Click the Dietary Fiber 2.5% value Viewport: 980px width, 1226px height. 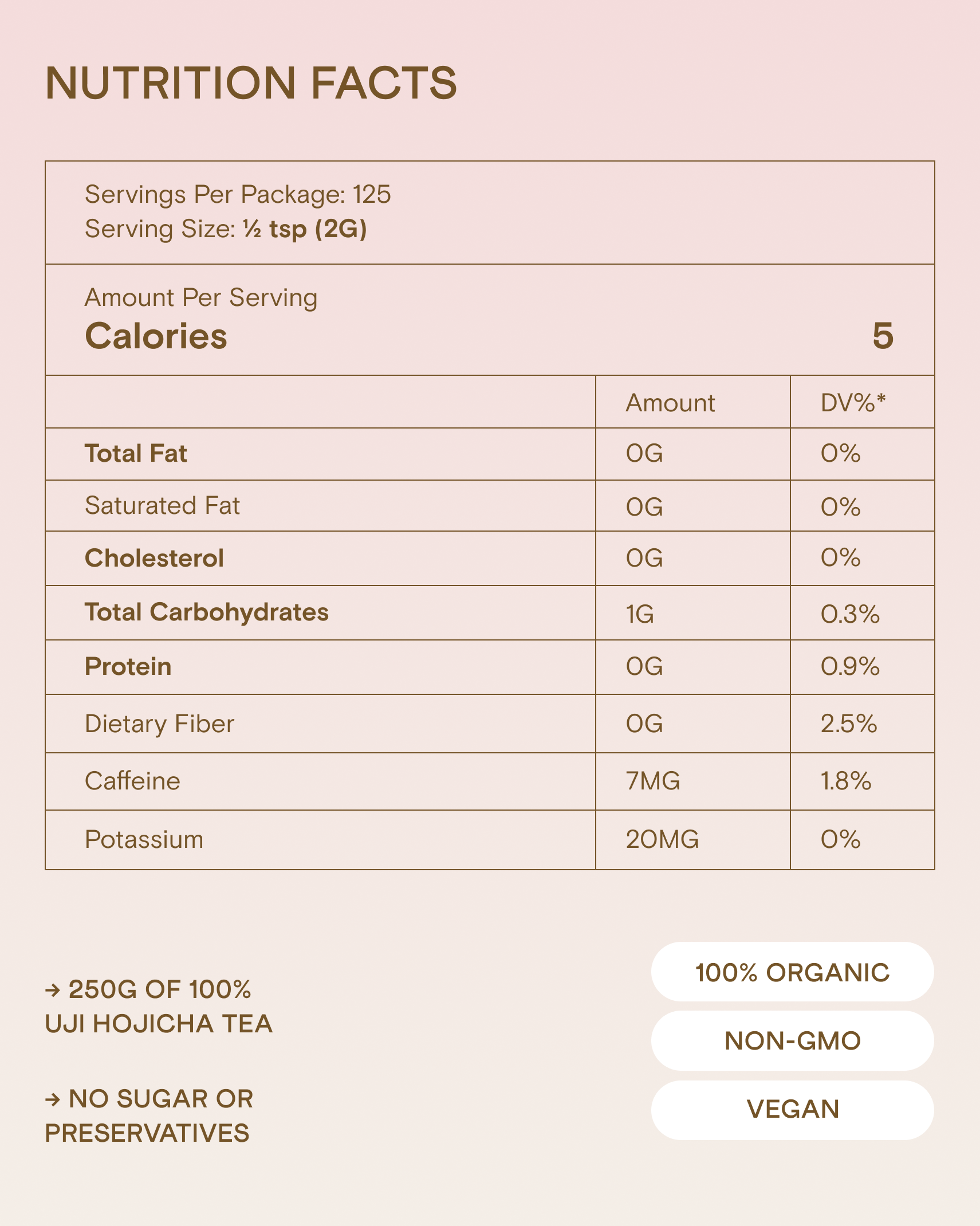click(x=849, y=724)
